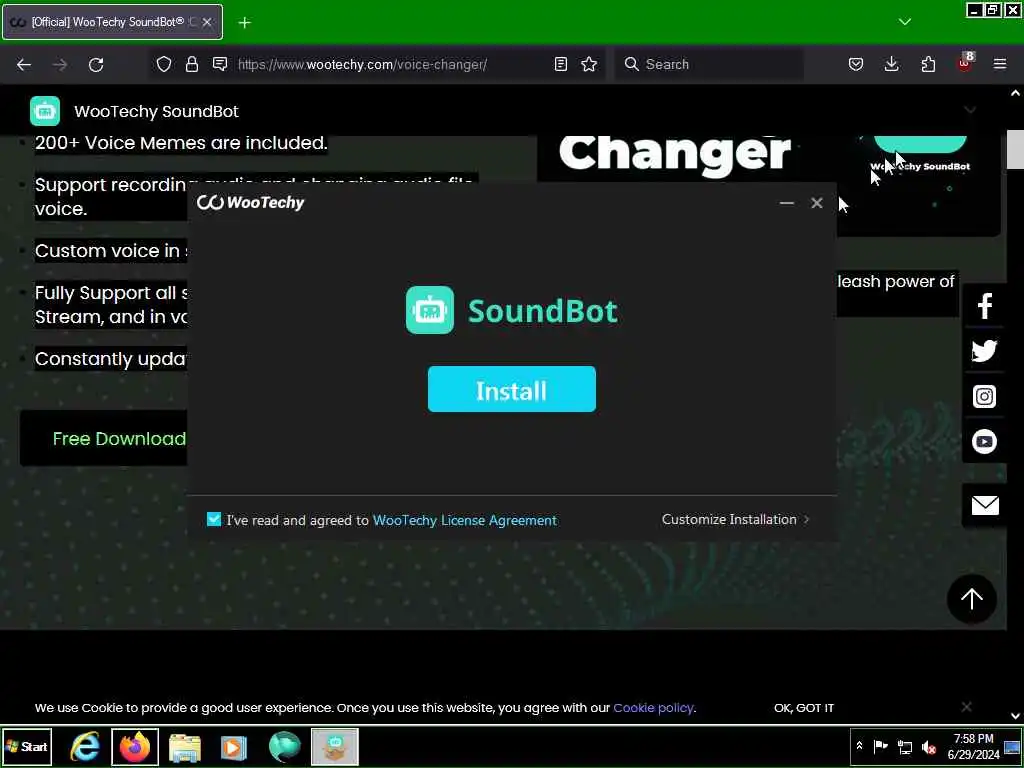The image size is (1024, 768).
Task: Open Firefox downloads panel
Action: click(891, 64)
